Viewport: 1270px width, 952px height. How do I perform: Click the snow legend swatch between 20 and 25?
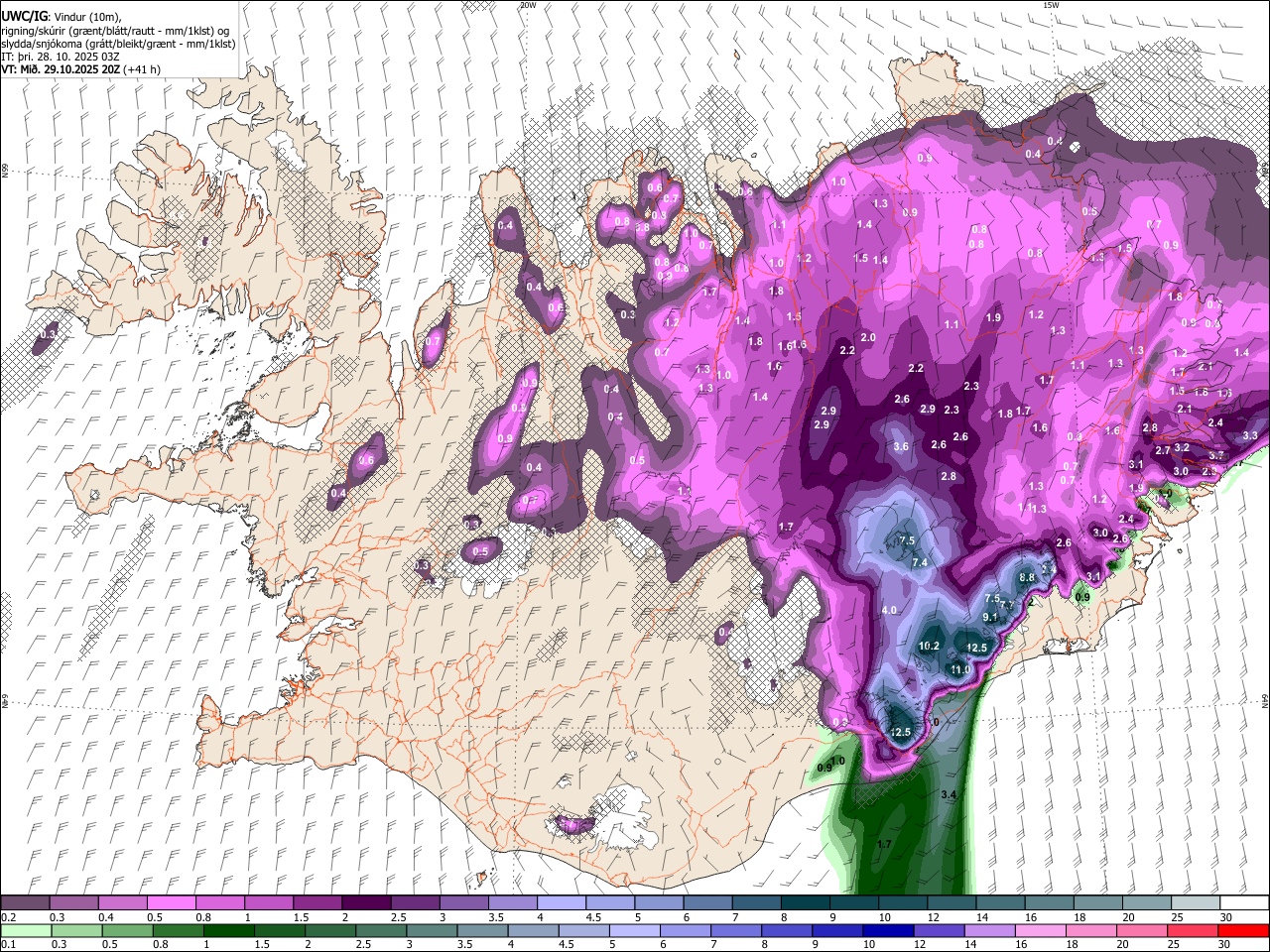tap(1147, 902)
